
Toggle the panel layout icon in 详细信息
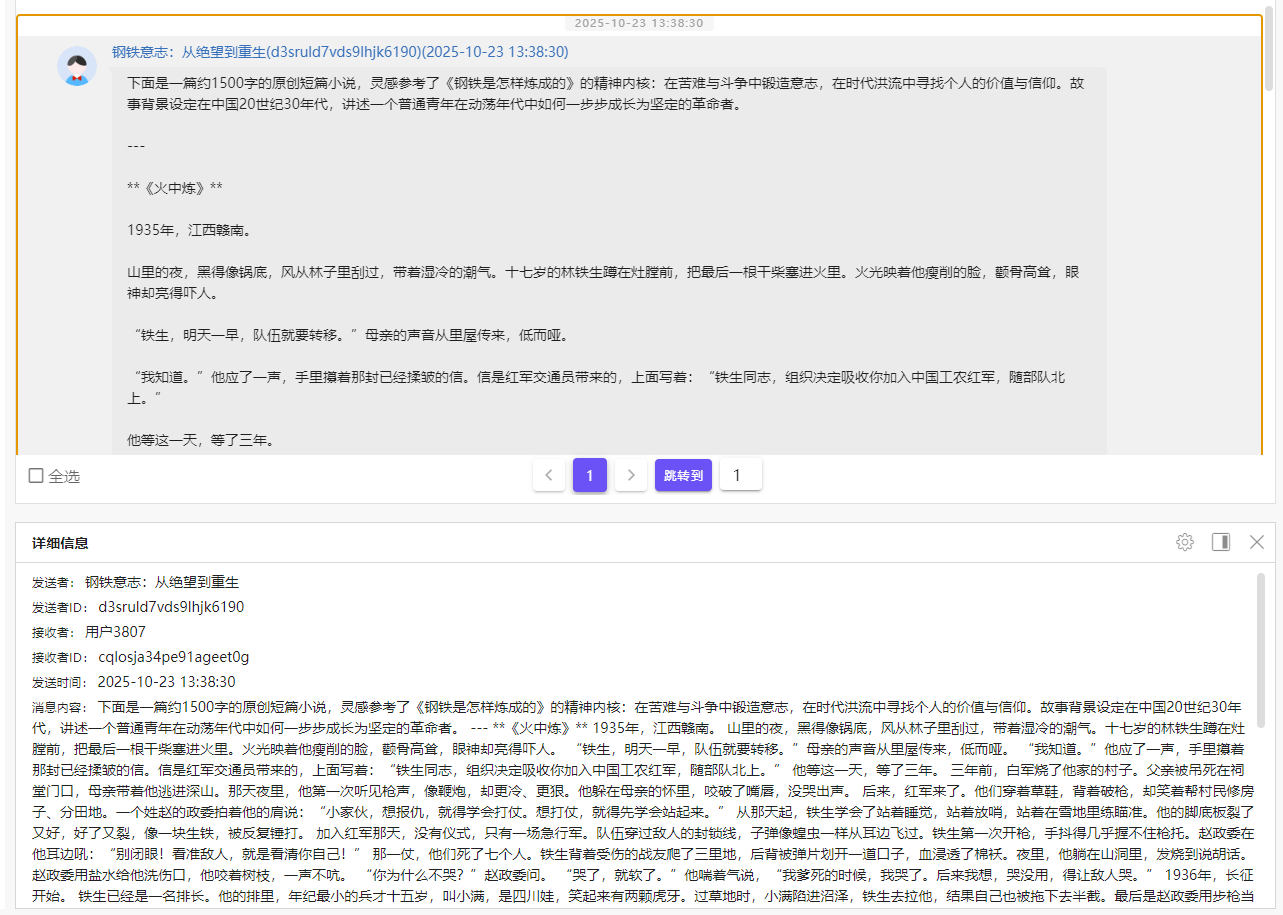pos(1221,542)
